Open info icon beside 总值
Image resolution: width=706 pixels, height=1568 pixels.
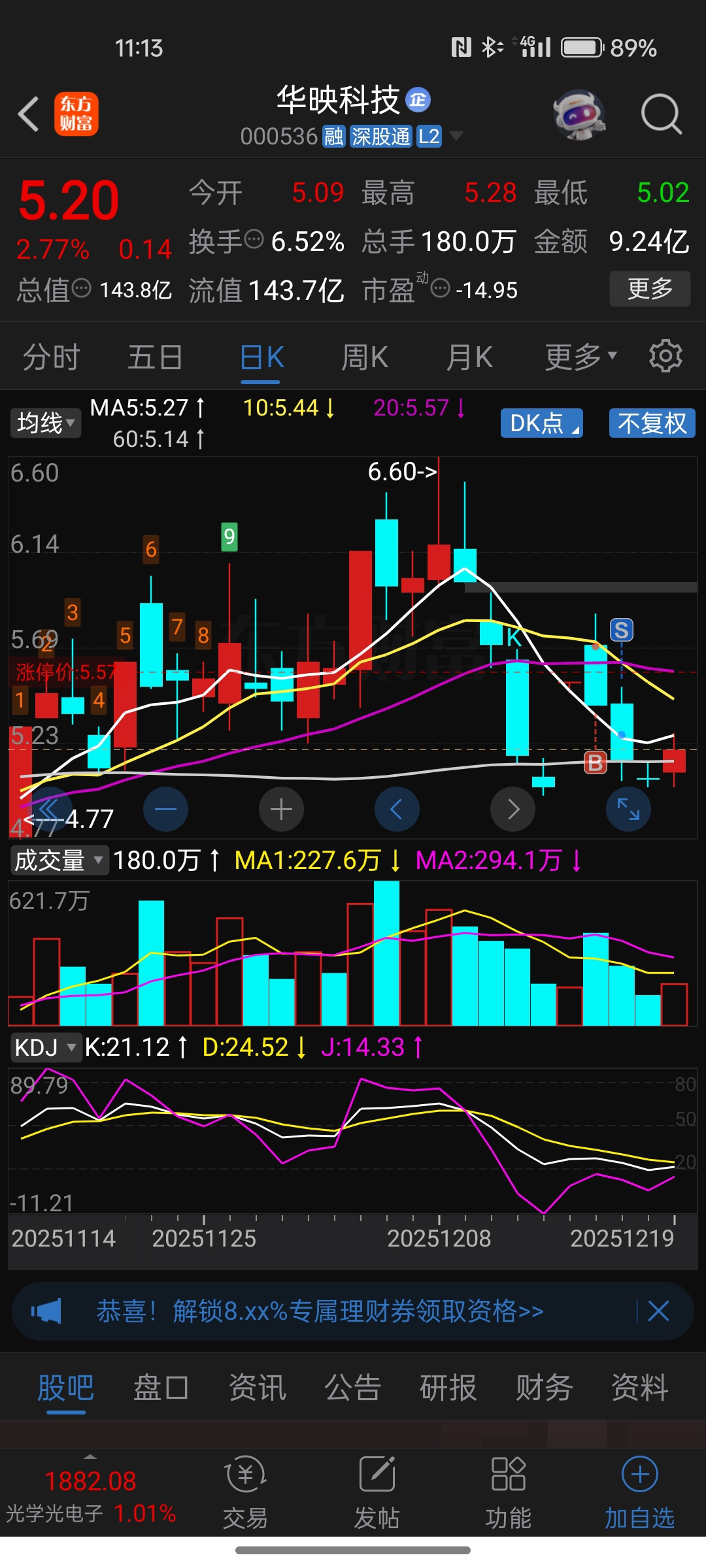[x=81, y=287]
